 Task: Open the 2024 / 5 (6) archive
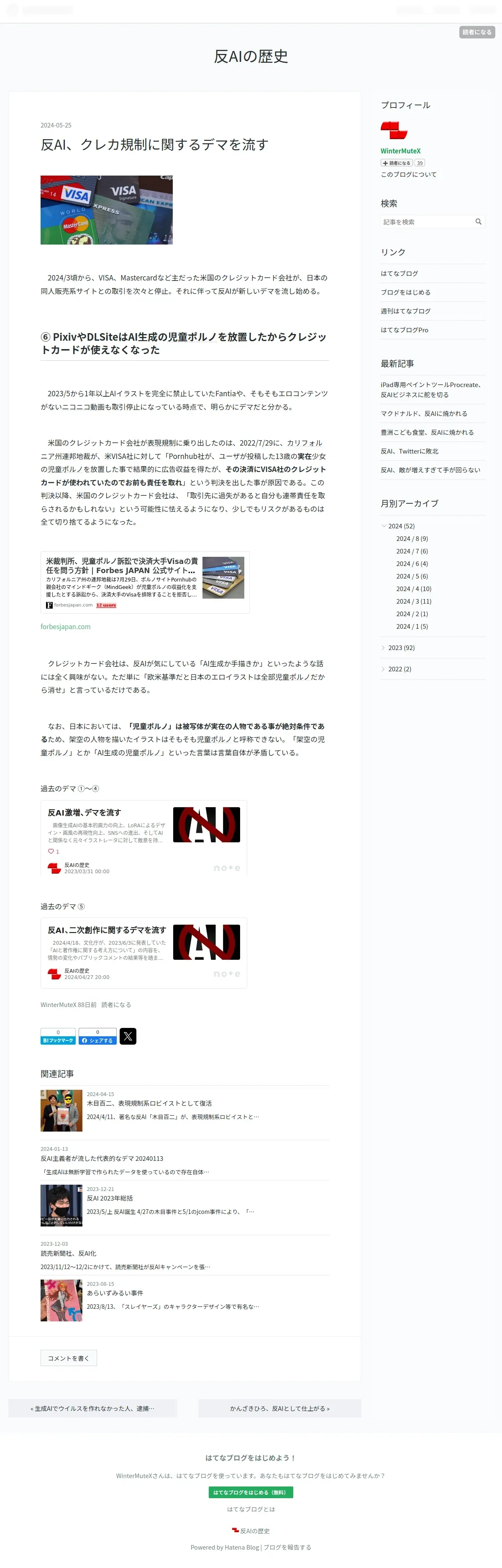point(412,576)
